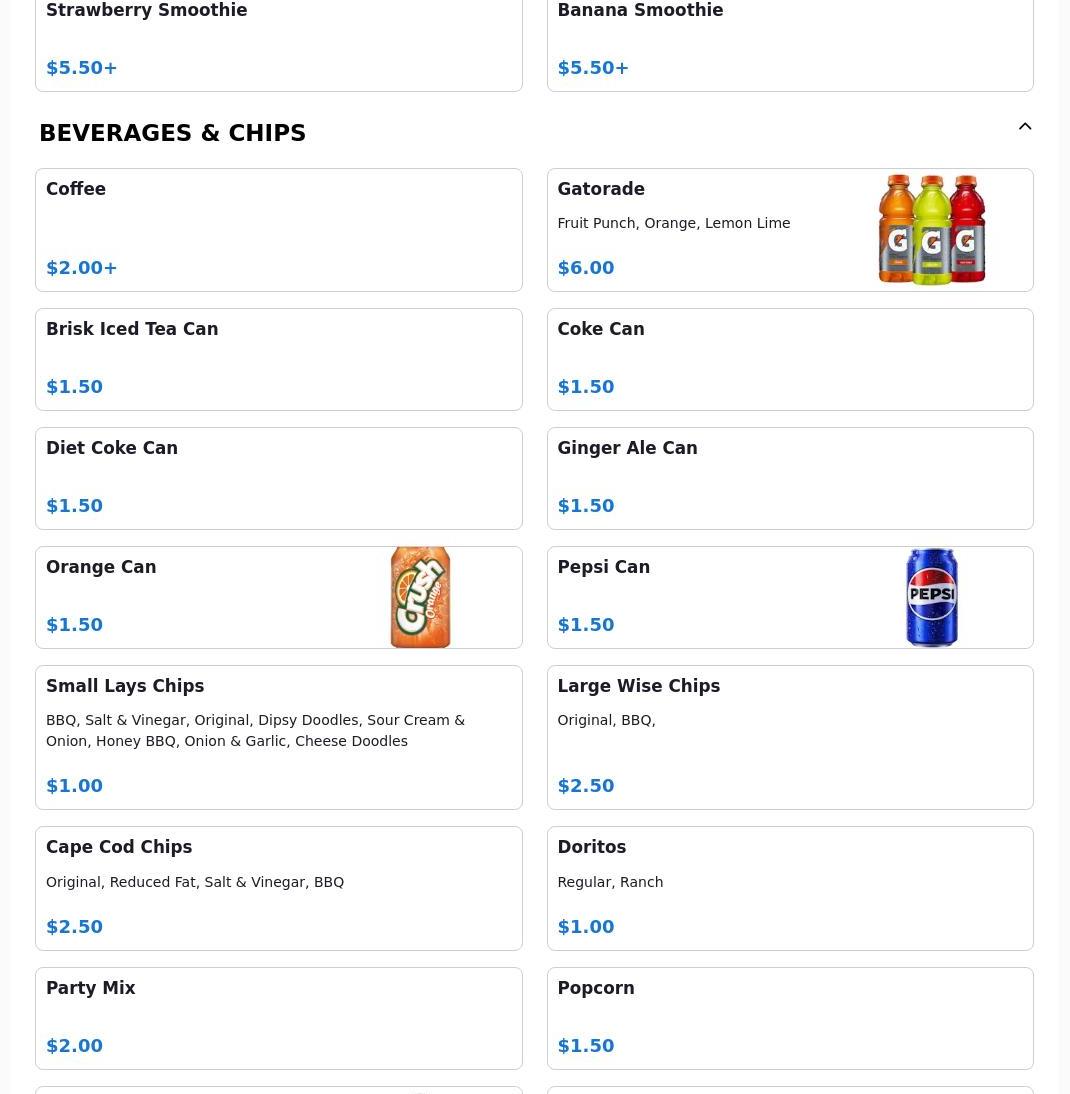Open the Coffee menu item
This screenshot has height=1094, width=1070.
[278, 229]
